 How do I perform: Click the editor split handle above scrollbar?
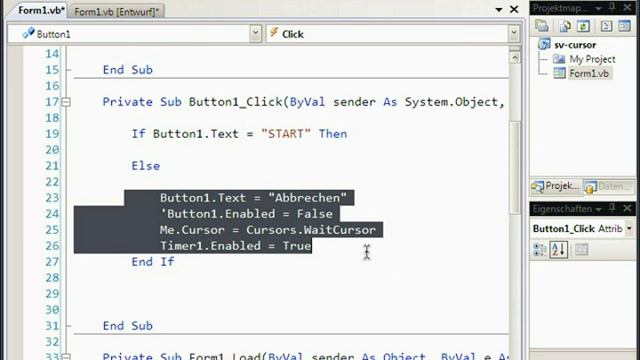515,49
